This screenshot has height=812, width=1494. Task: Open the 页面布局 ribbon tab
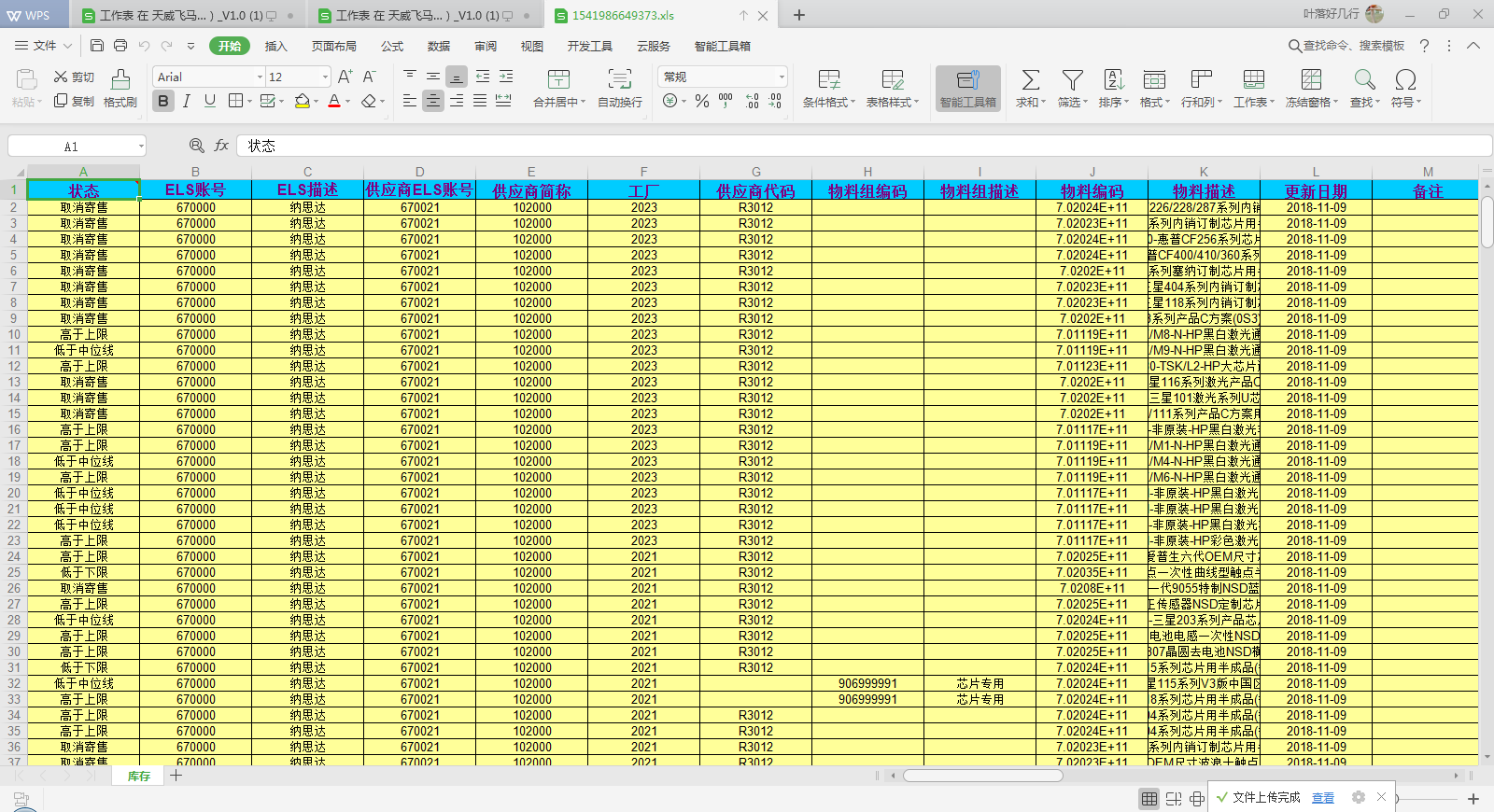click(334, 46)
